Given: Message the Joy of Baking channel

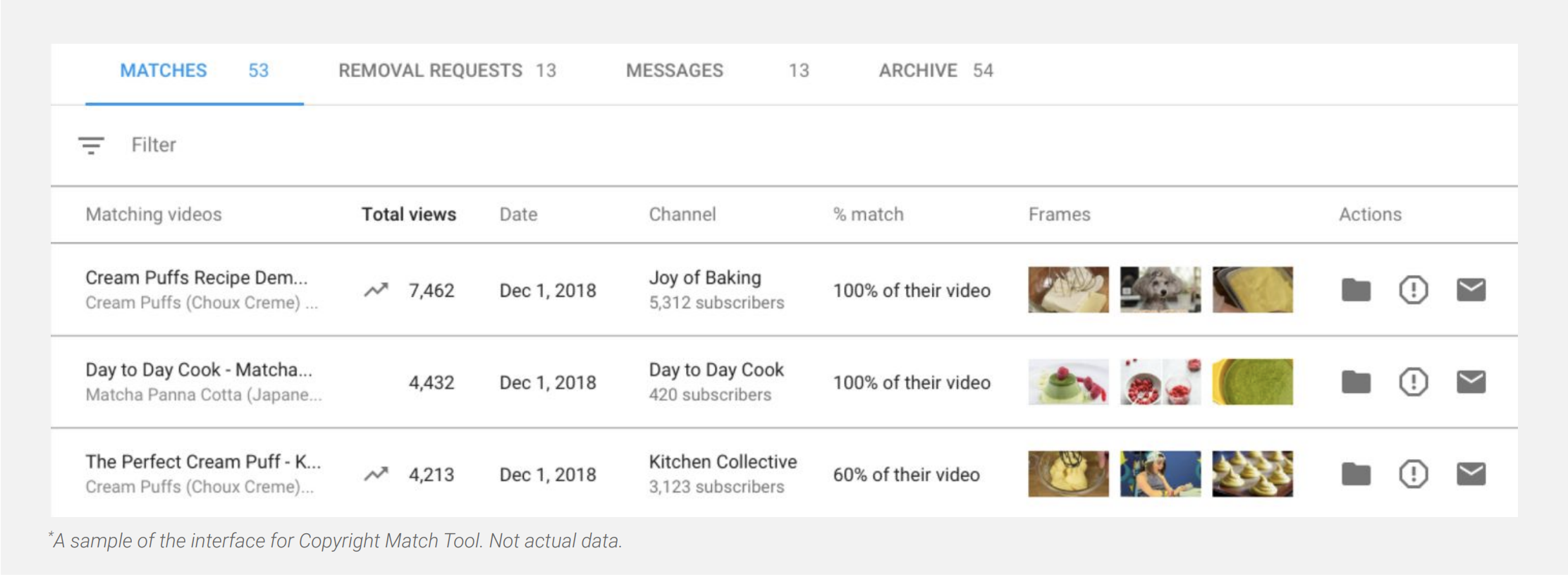Looking at the screenshot, I should tap(1471, 290).
